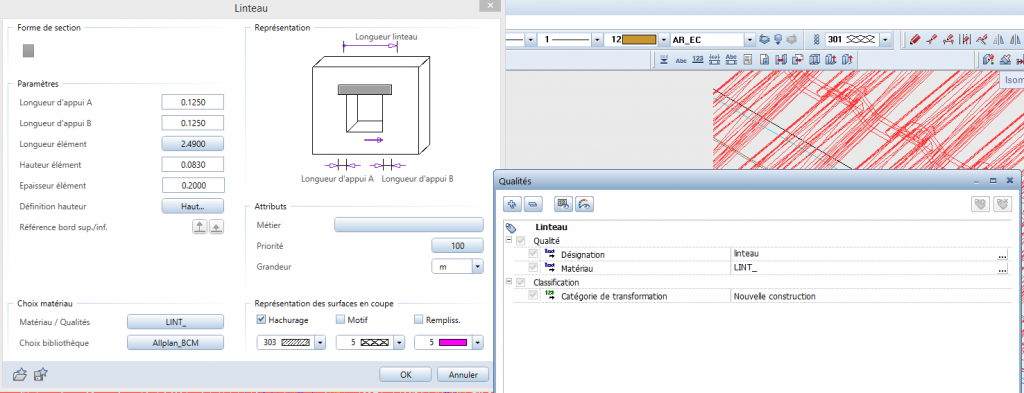Click OK in the Linteau dialog
The image size is (1024, 393).
406,375
